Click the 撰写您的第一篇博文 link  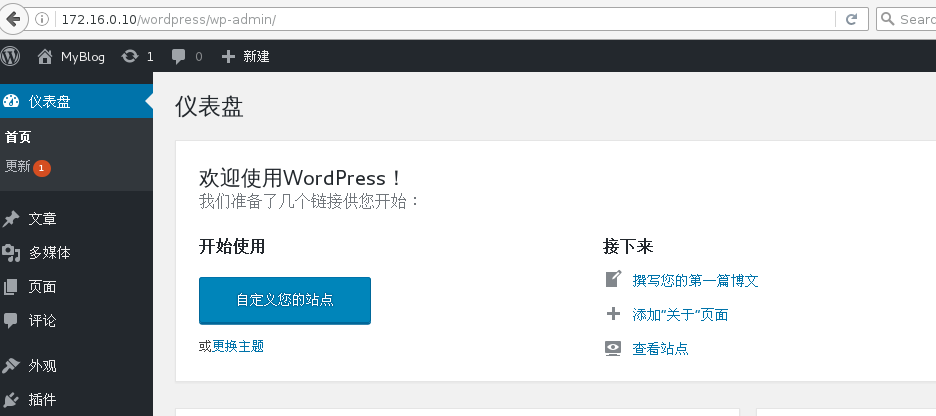[695, 281]
